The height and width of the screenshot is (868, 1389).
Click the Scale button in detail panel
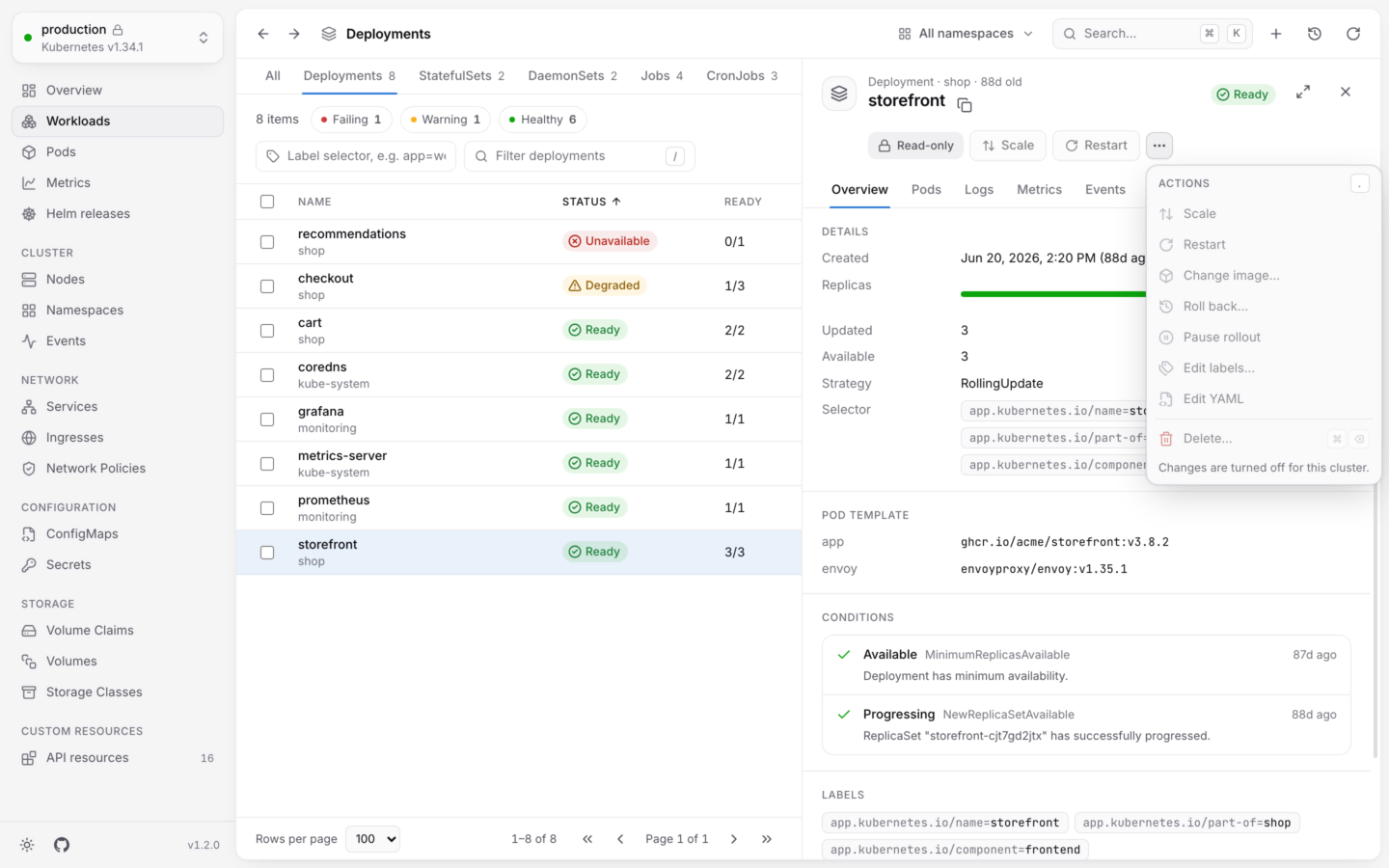coord(1008,146)
